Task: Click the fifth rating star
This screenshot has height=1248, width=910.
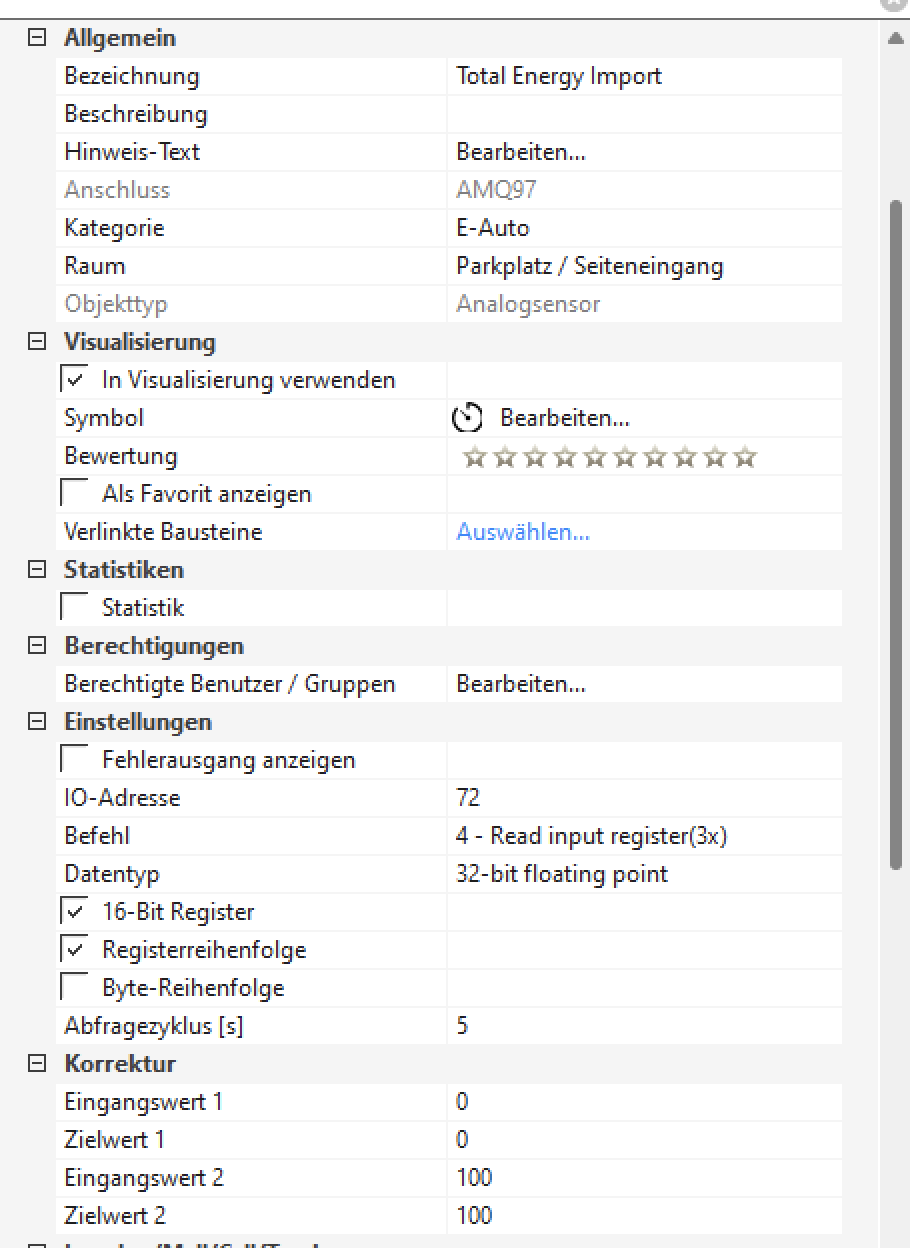Action: pyautogui.click(x=595, y=457)
